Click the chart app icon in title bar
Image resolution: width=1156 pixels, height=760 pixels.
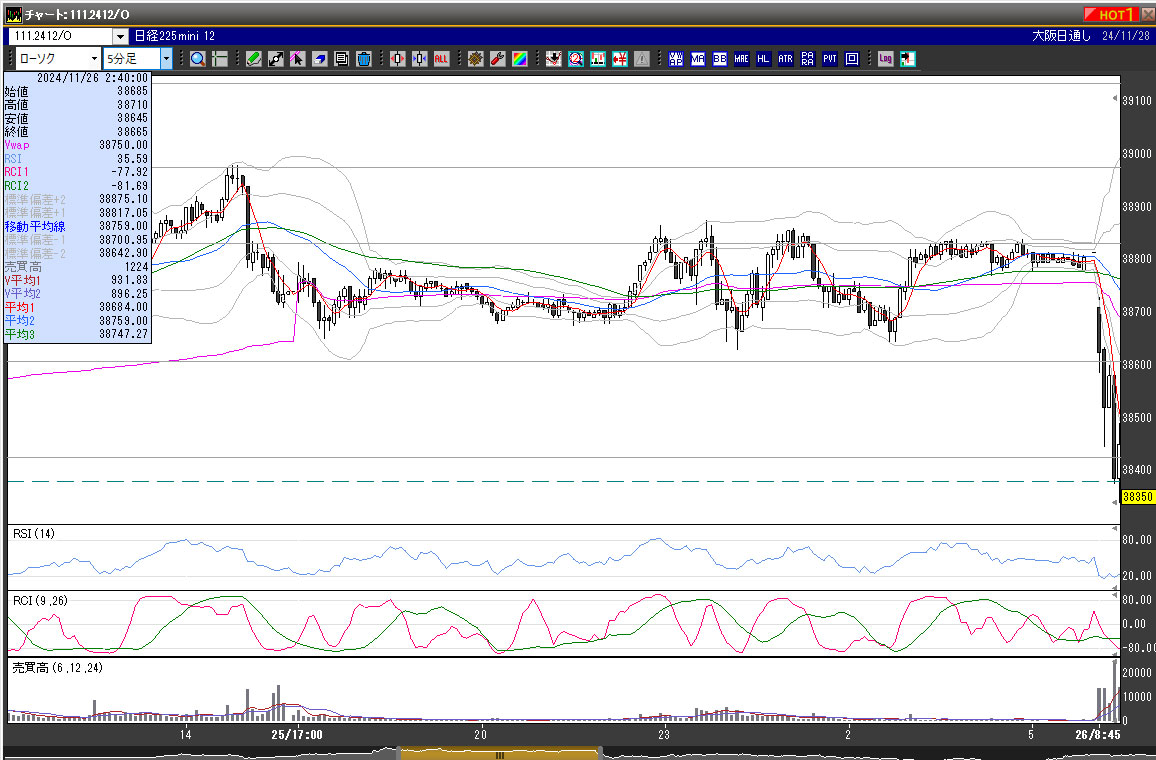[13, 14]
